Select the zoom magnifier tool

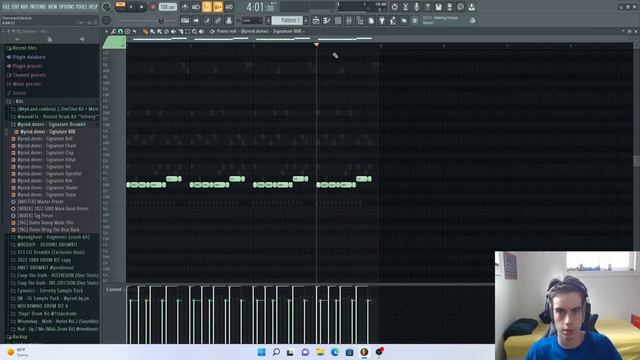(x=194, y=31)
